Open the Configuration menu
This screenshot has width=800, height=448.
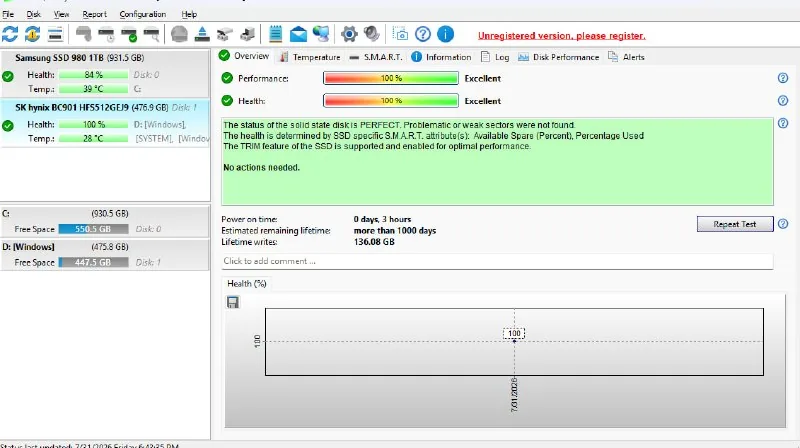142,14
